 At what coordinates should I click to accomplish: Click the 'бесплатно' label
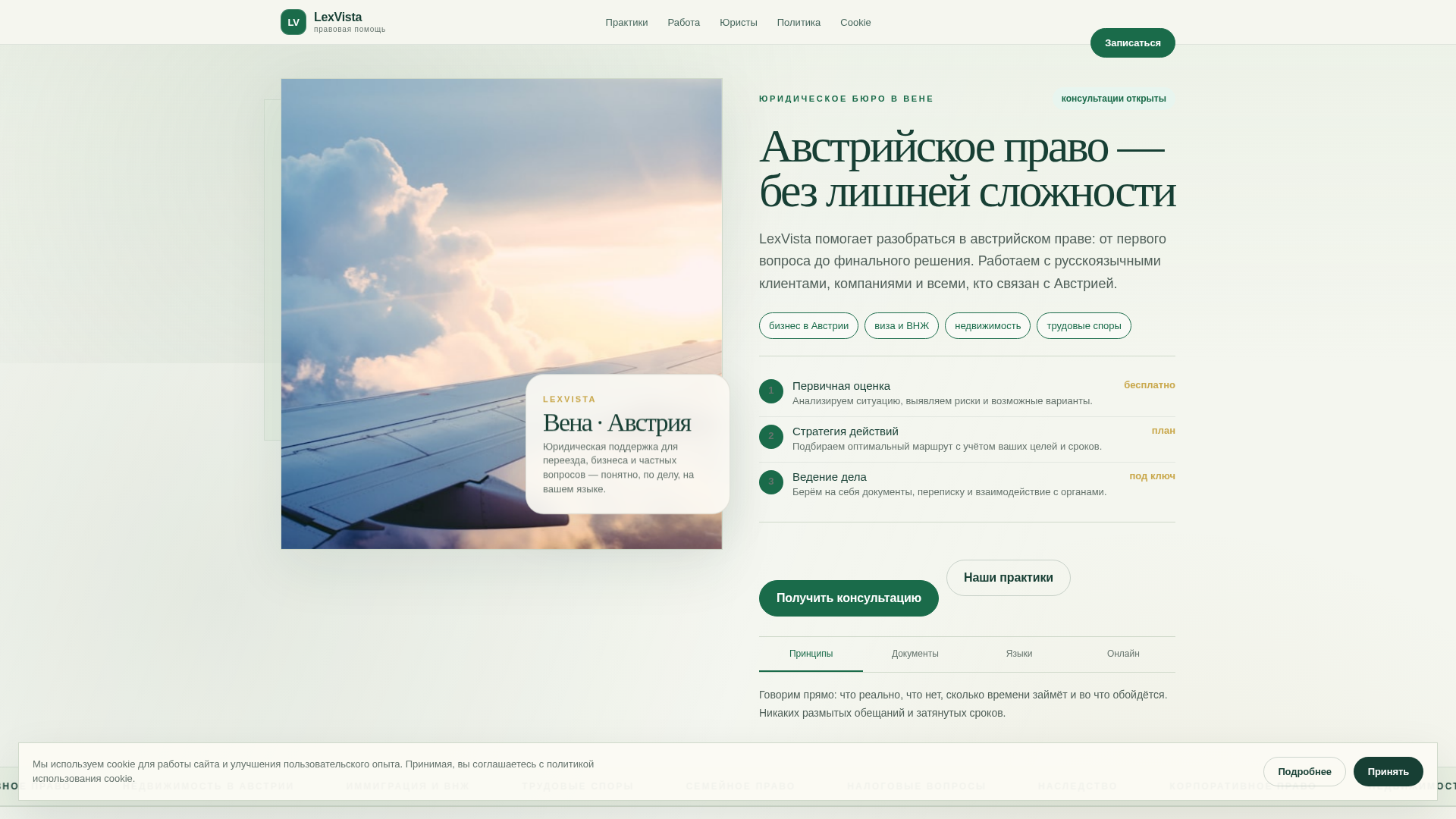click(x=1150, y=385)
